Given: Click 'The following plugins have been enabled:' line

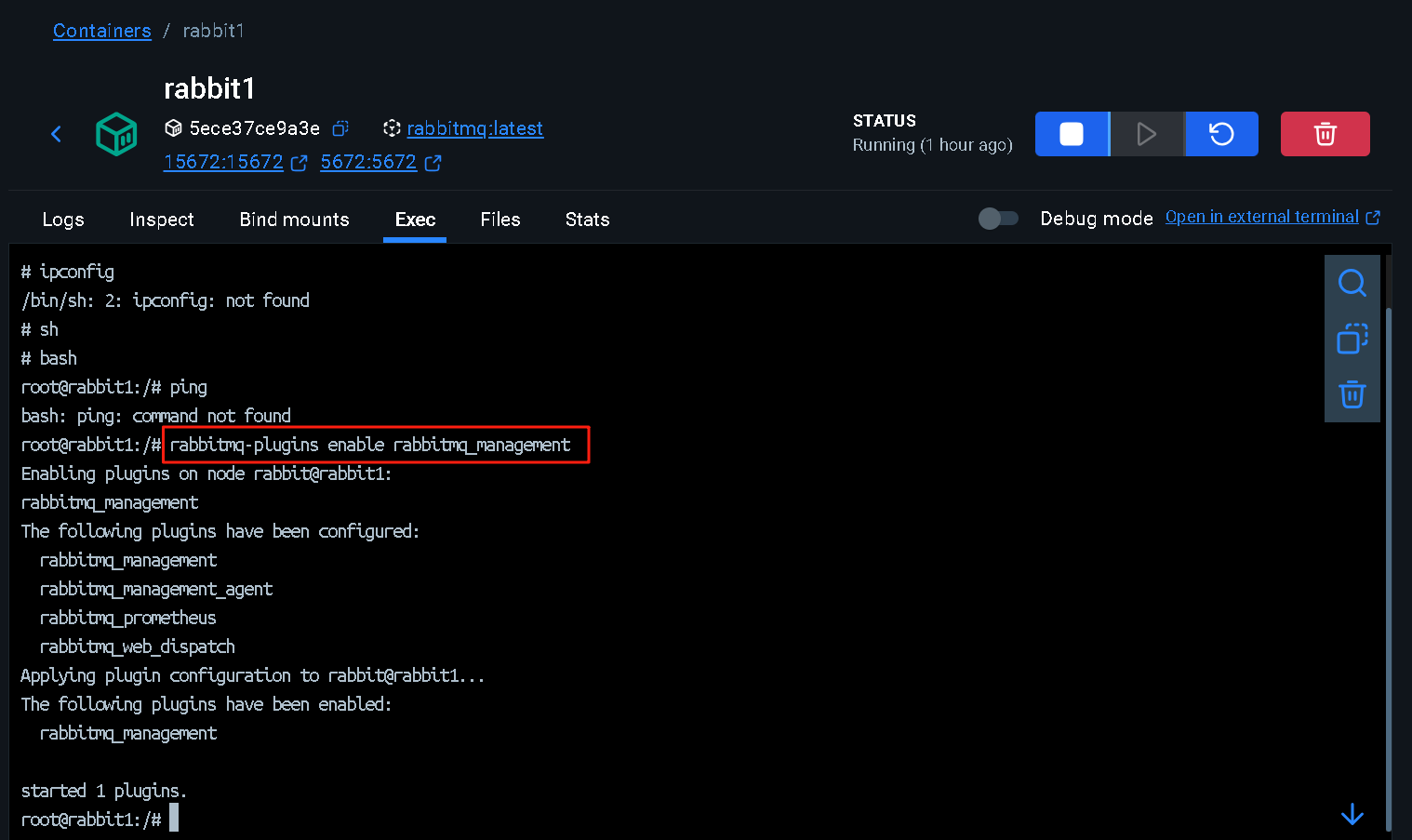Looking at the screenshot, I should coord(206,704).
